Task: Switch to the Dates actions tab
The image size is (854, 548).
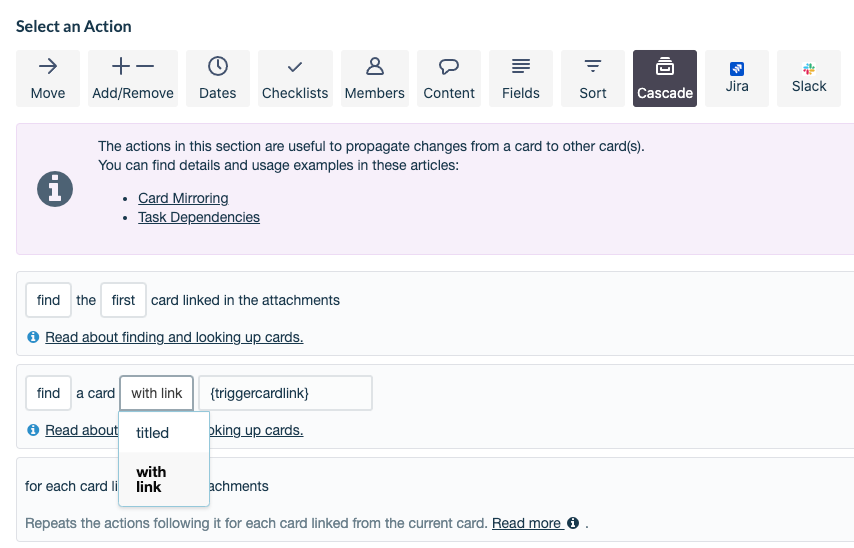Action: click(218, 78)
